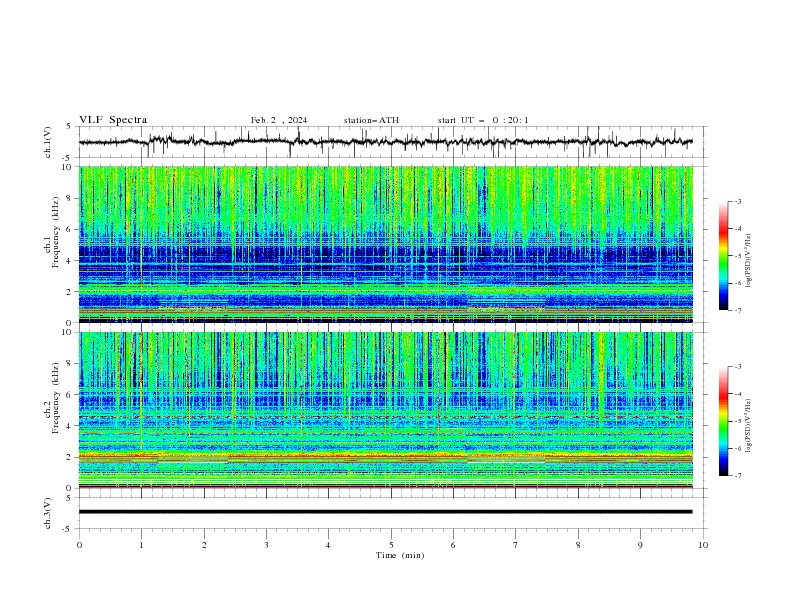This screenshot has height=612, width=792.
Task: Click the "5" volt tick of ch.1(V) axis
Action: (69, 127)
